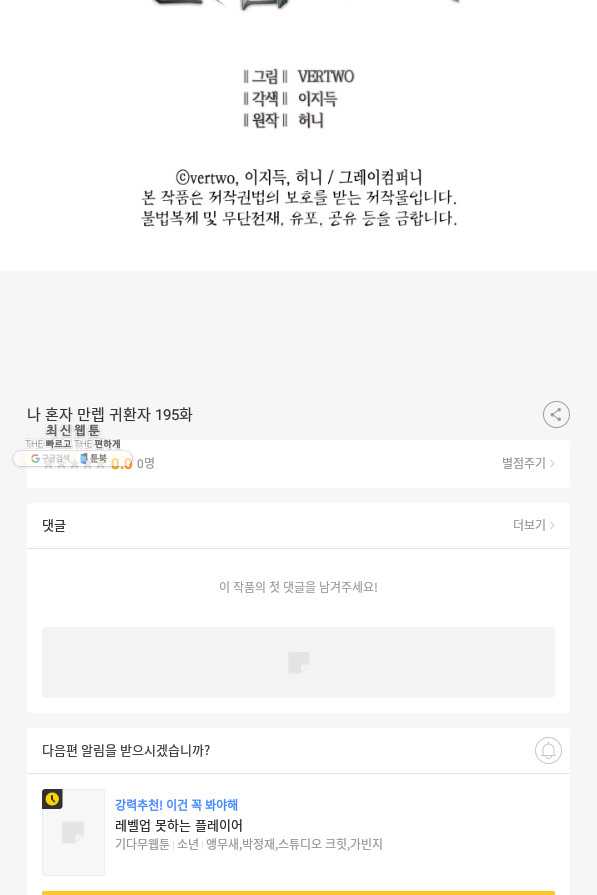This screenshot has height=895, width=597.
Task: Click the 강력추천! 이건 꼭 봐야해 label
Action: (176, 805)
